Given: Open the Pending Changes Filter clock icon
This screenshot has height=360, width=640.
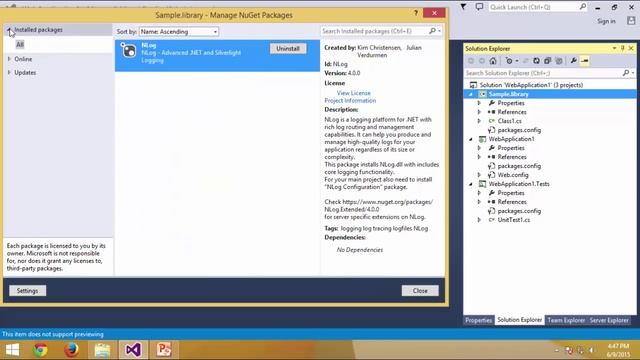Looking at the screenshot, I should click(509, 61).
